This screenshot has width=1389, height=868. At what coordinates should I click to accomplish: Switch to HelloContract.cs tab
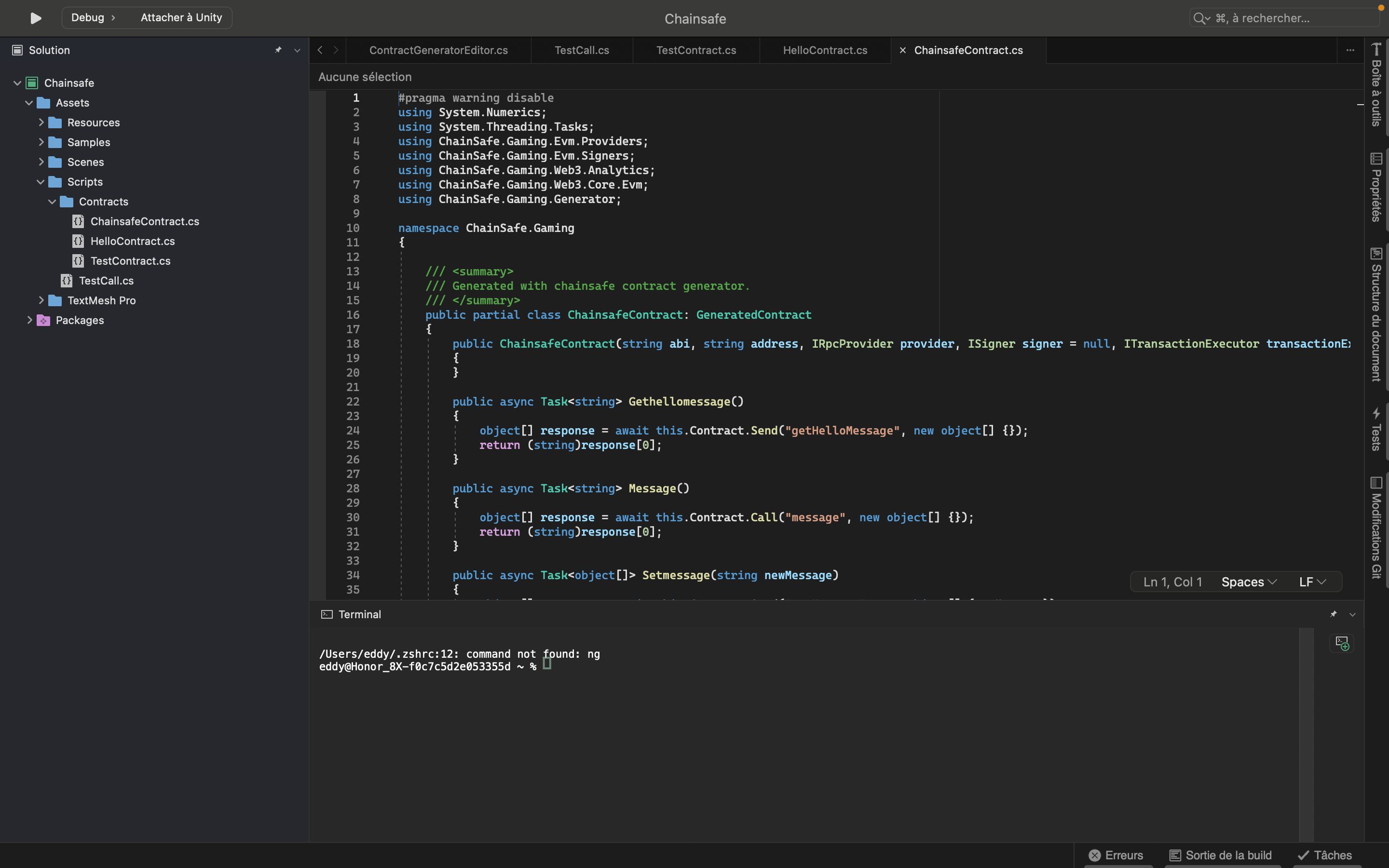pyautogui.click(x=825, y=51)
